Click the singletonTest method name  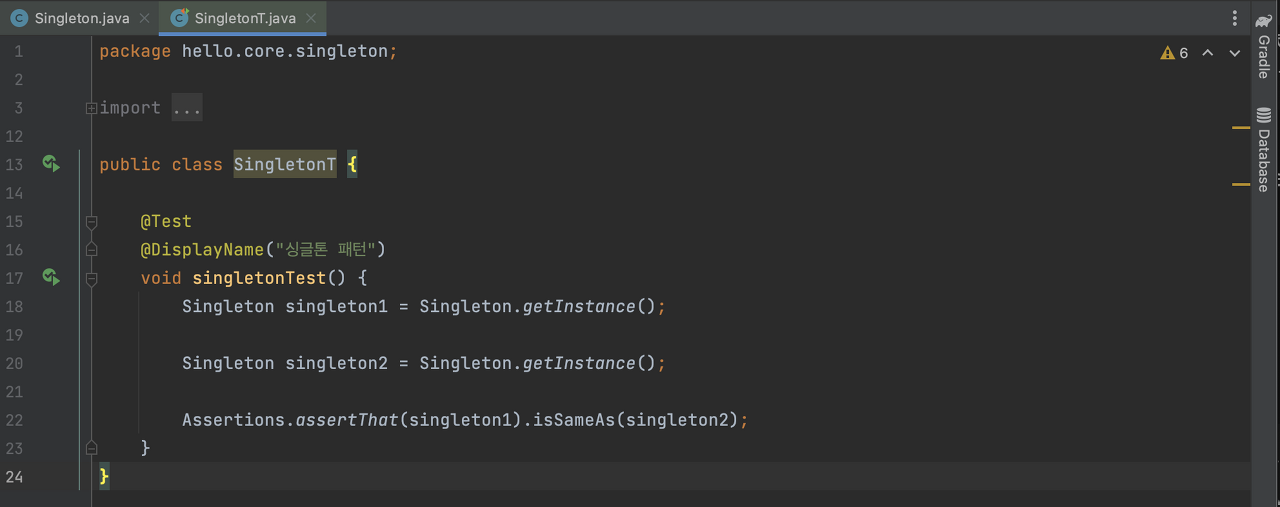click(259, 277)
